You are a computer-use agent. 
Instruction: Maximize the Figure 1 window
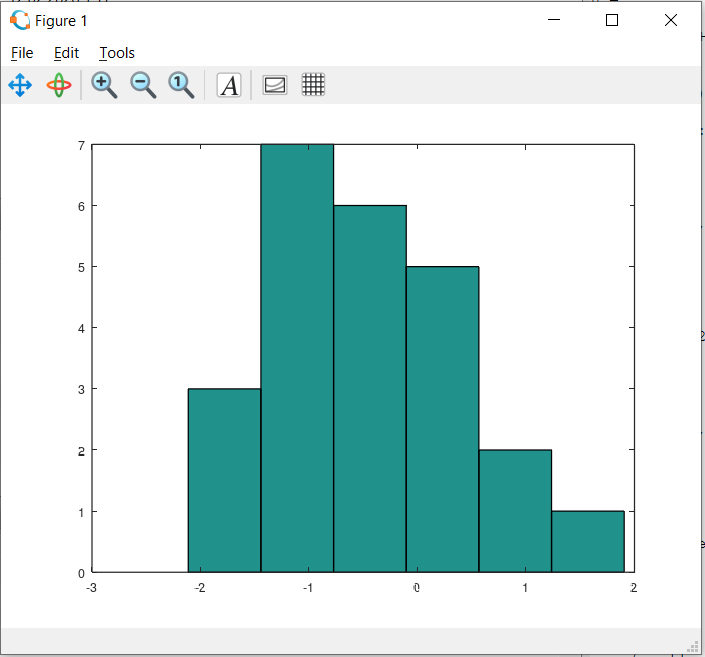coord(612,20)
